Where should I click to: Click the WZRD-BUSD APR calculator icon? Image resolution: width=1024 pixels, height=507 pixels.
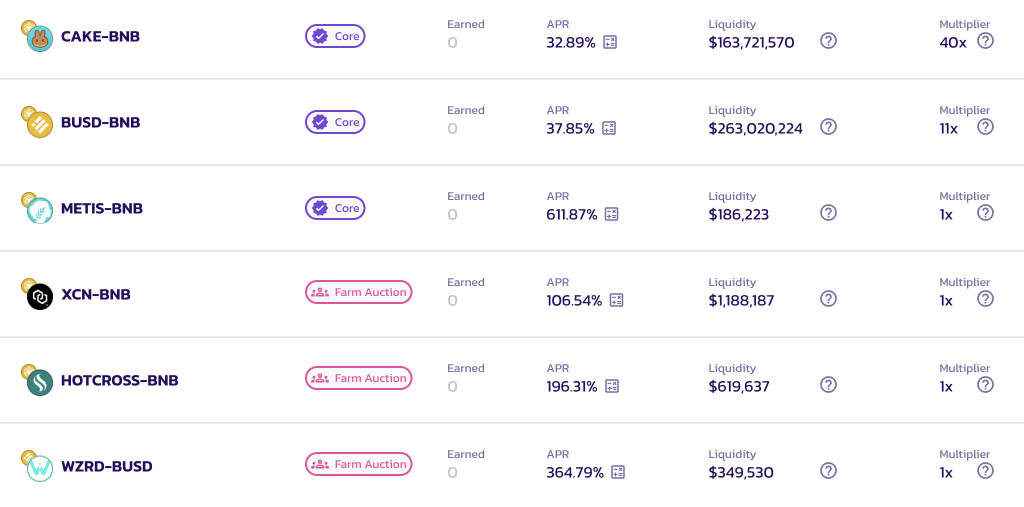point(618,472)
